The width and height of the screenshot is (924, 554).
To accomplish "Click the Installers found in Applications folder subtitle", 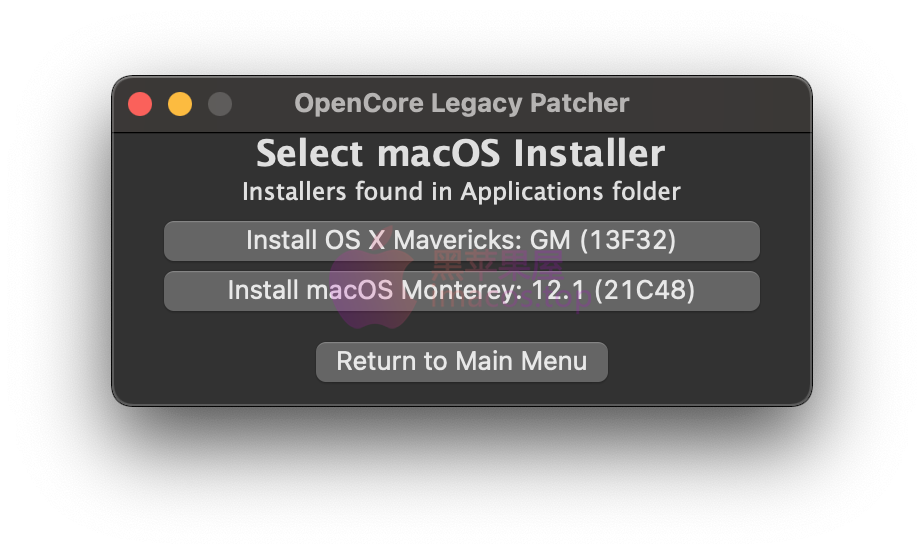I will [461, 192].
